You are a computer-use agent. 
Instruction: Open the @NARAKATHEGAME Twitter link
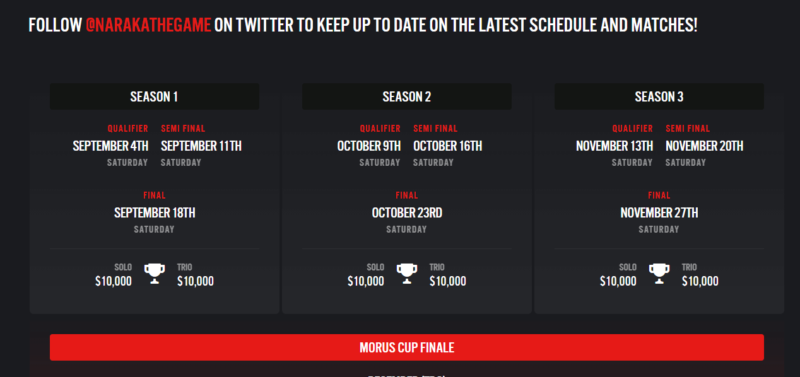[x=148, y=25]
